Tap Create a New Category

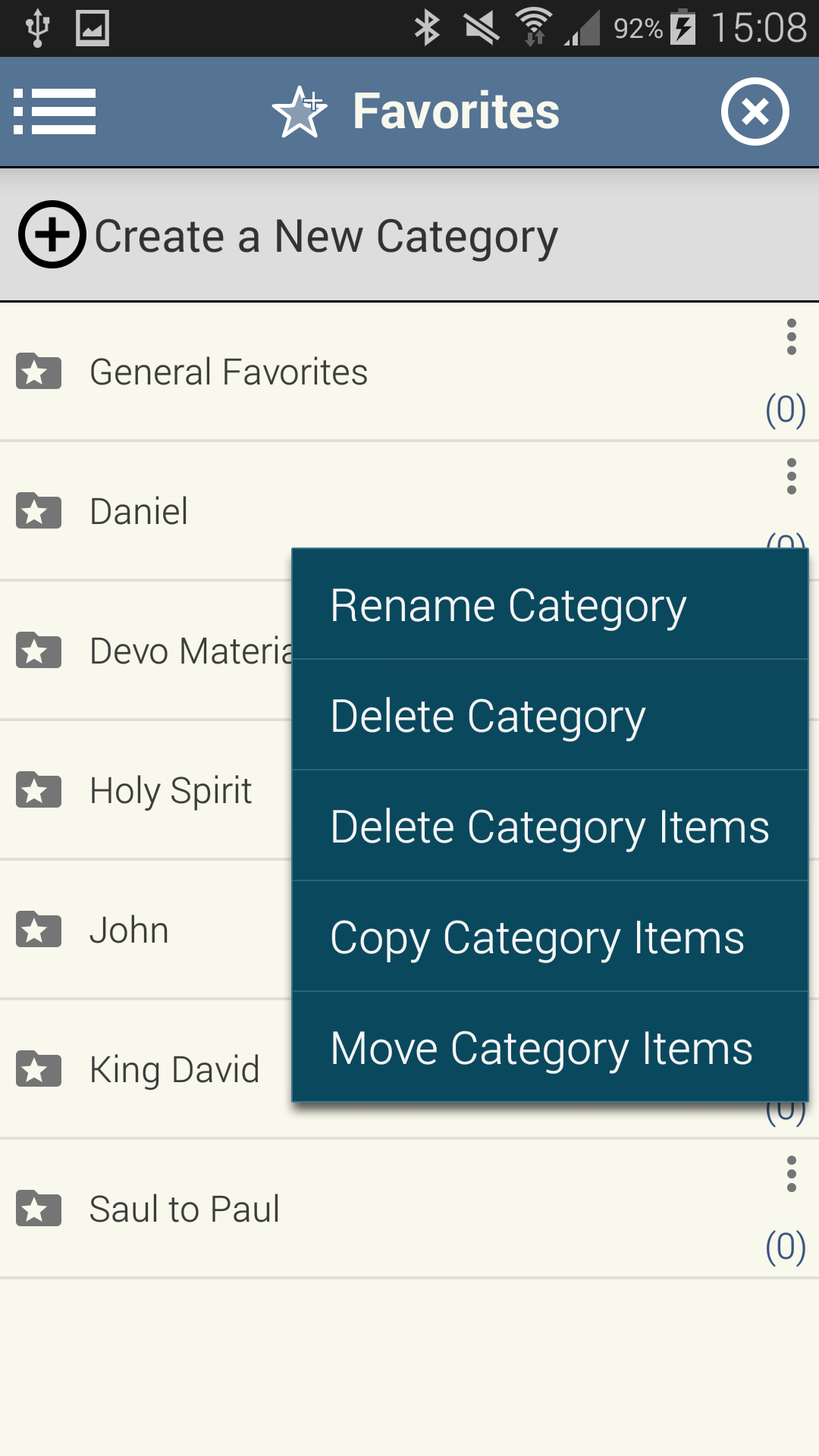pos(326,236)
